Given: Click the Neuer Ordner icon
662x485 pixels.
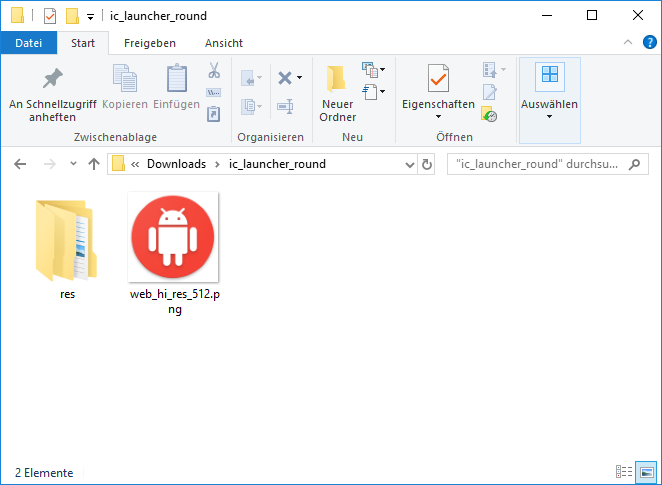Looking at the screenshot, I should click(x=337, y=79).
